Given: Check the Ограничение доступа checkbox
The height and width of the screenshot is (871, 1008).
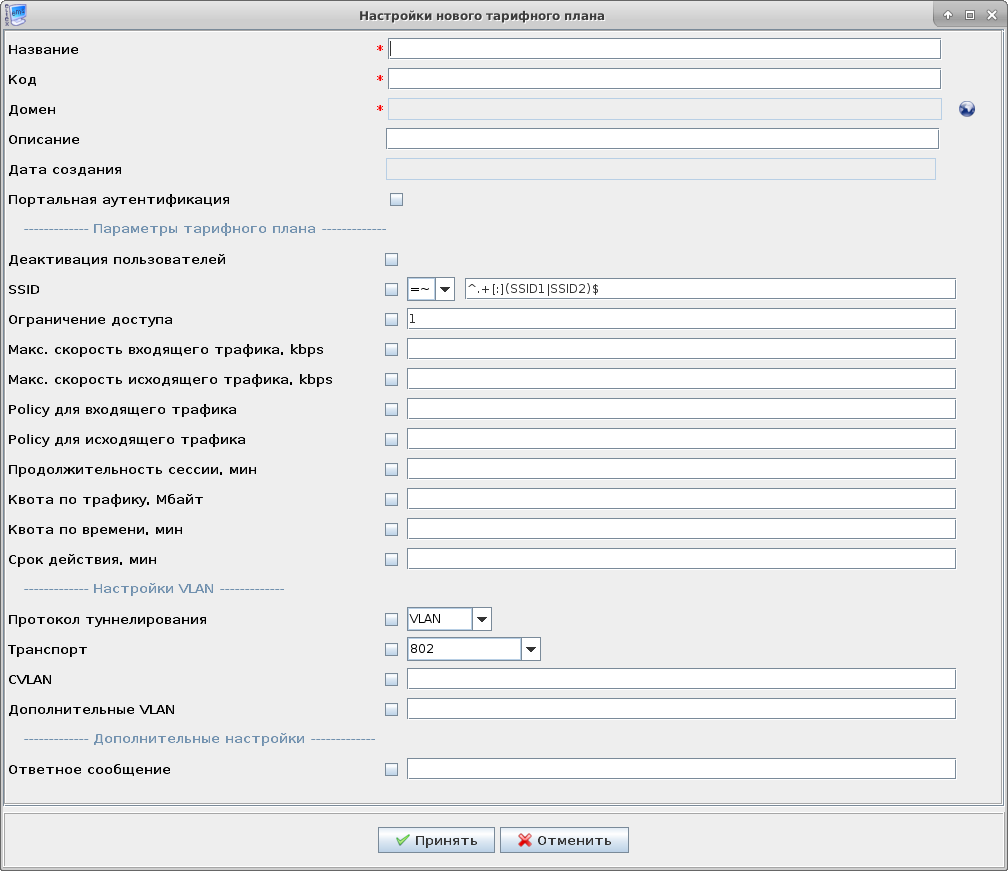Looking at the screenshot, I should point(392,319).
